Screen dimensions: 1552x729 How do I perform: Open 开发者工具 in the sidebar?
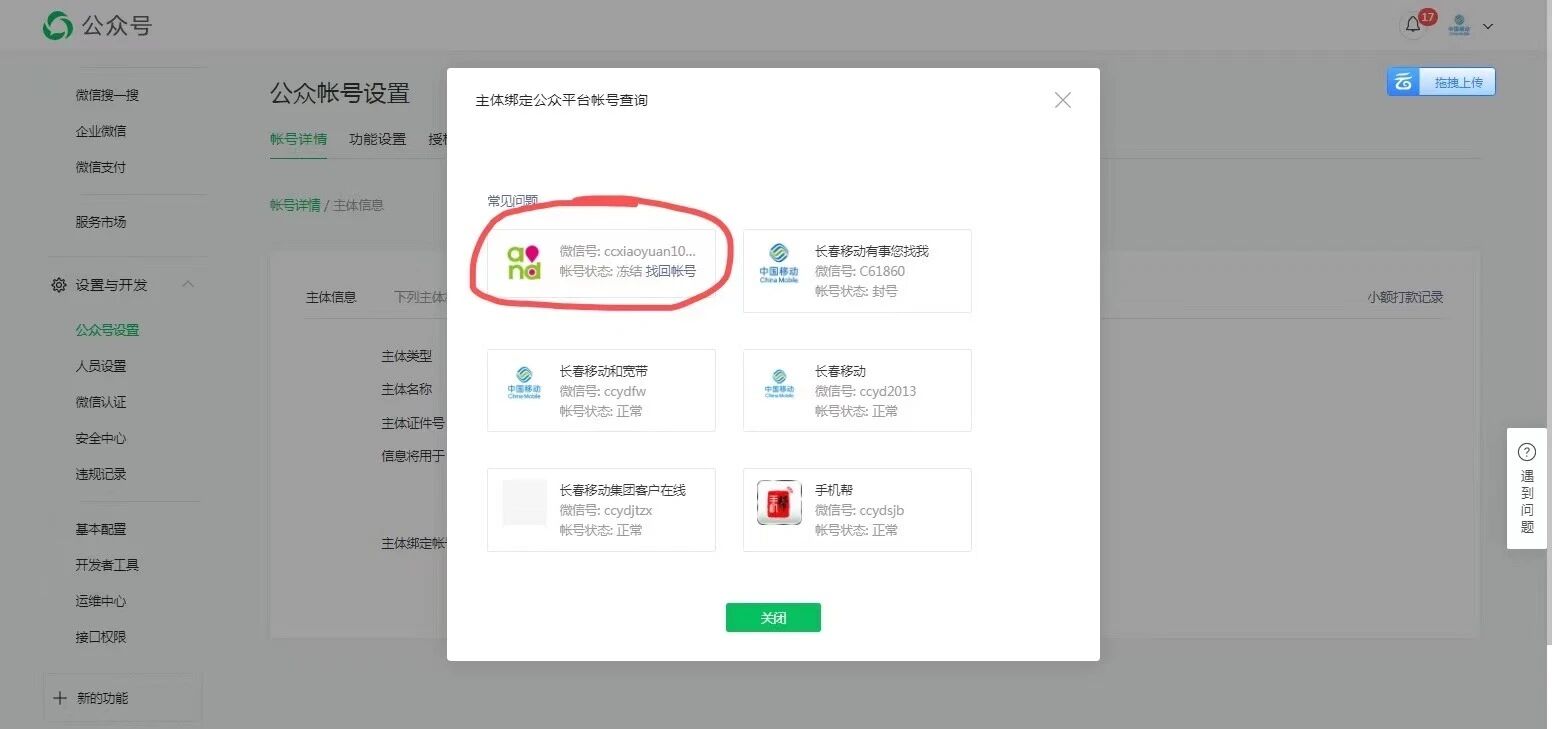point(107,565)
